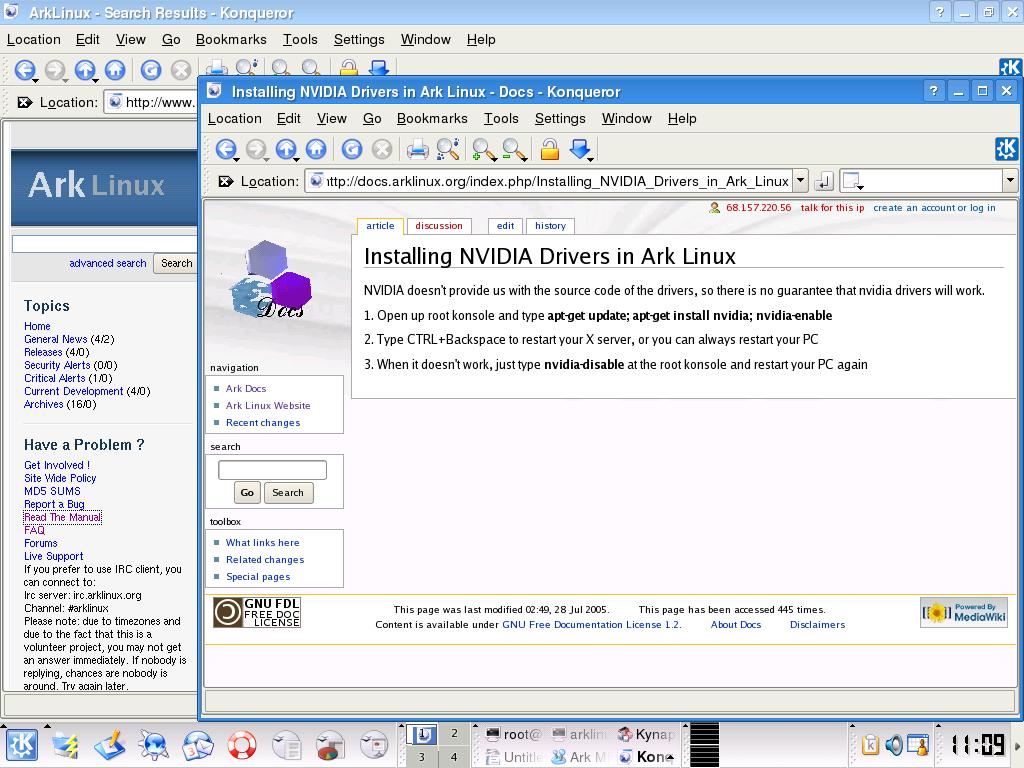
Task: Expand the search bar dropdown at far right
Action: click(x=1010, y=181)
